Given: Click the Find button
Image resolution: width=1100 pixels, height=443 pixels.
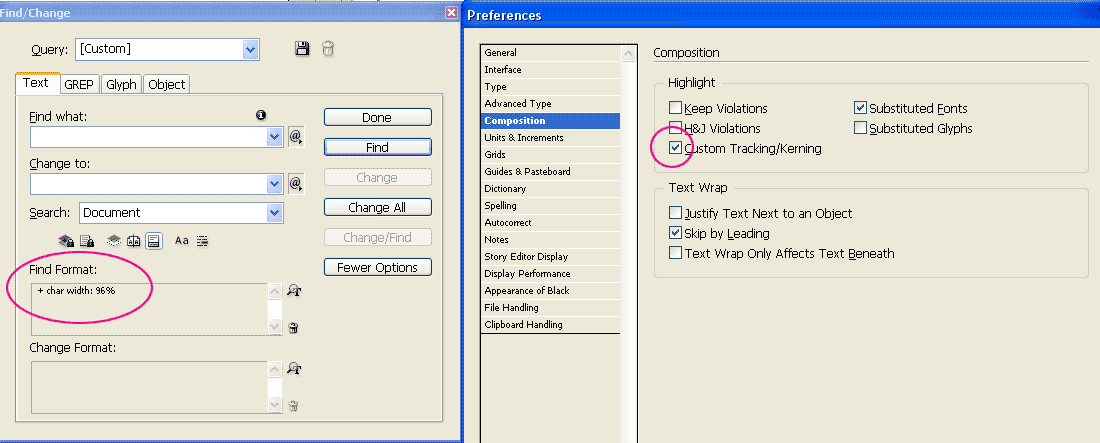Looking at the screenshot, I should pos(377,147).
